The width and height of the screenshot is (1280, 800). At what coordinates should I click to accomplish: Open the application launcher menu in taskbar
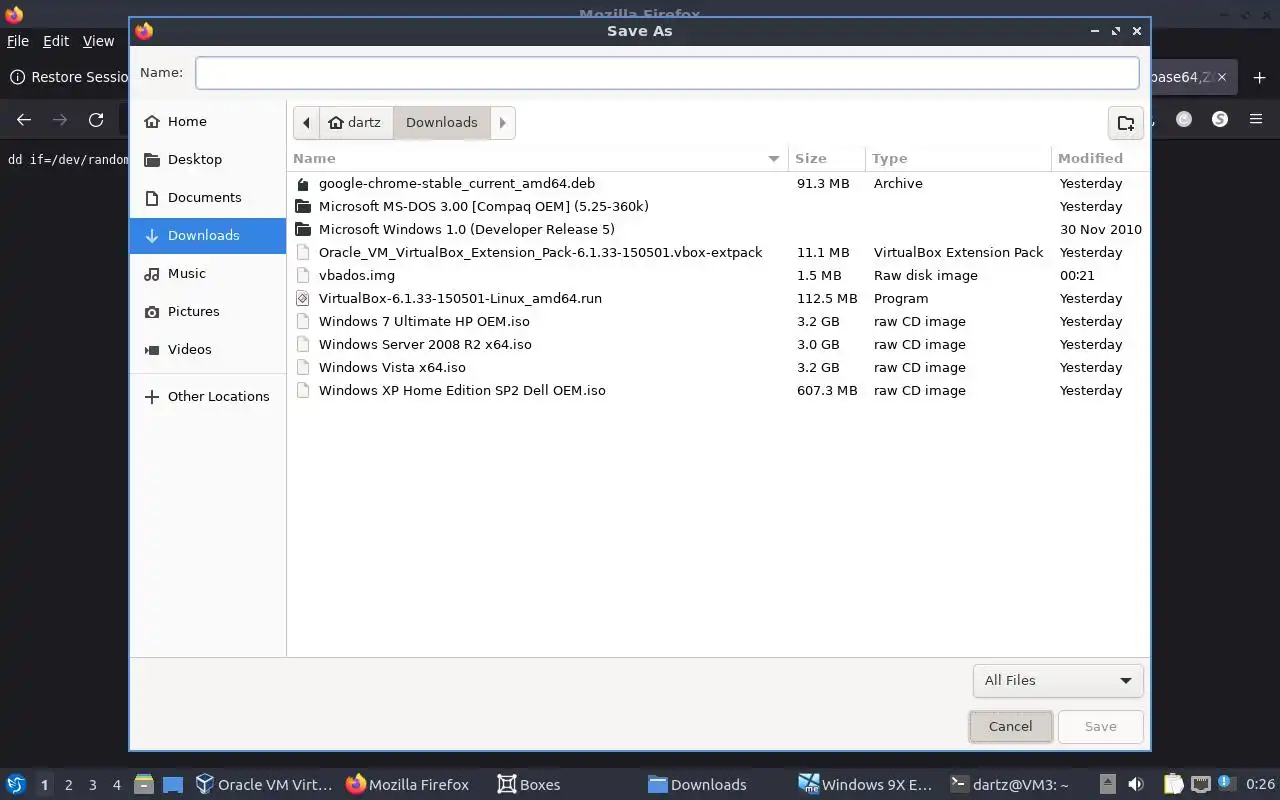pos(15,784)
